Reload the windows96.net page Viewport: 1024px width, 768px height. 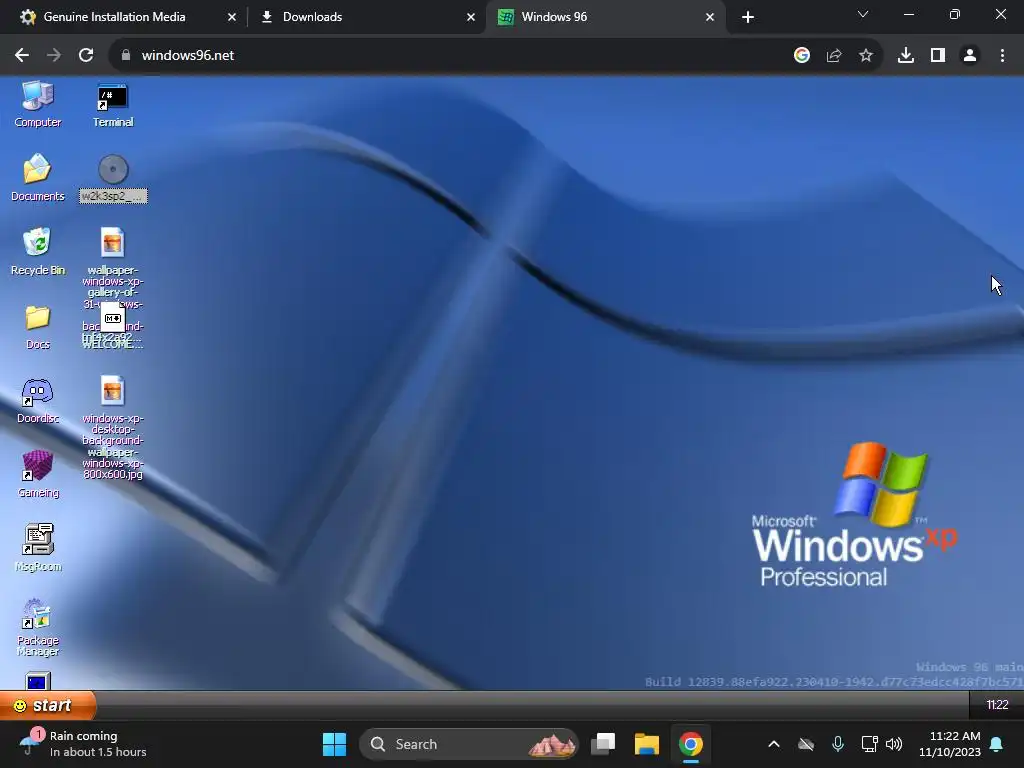pyautogui.click(x=86, y=56)
